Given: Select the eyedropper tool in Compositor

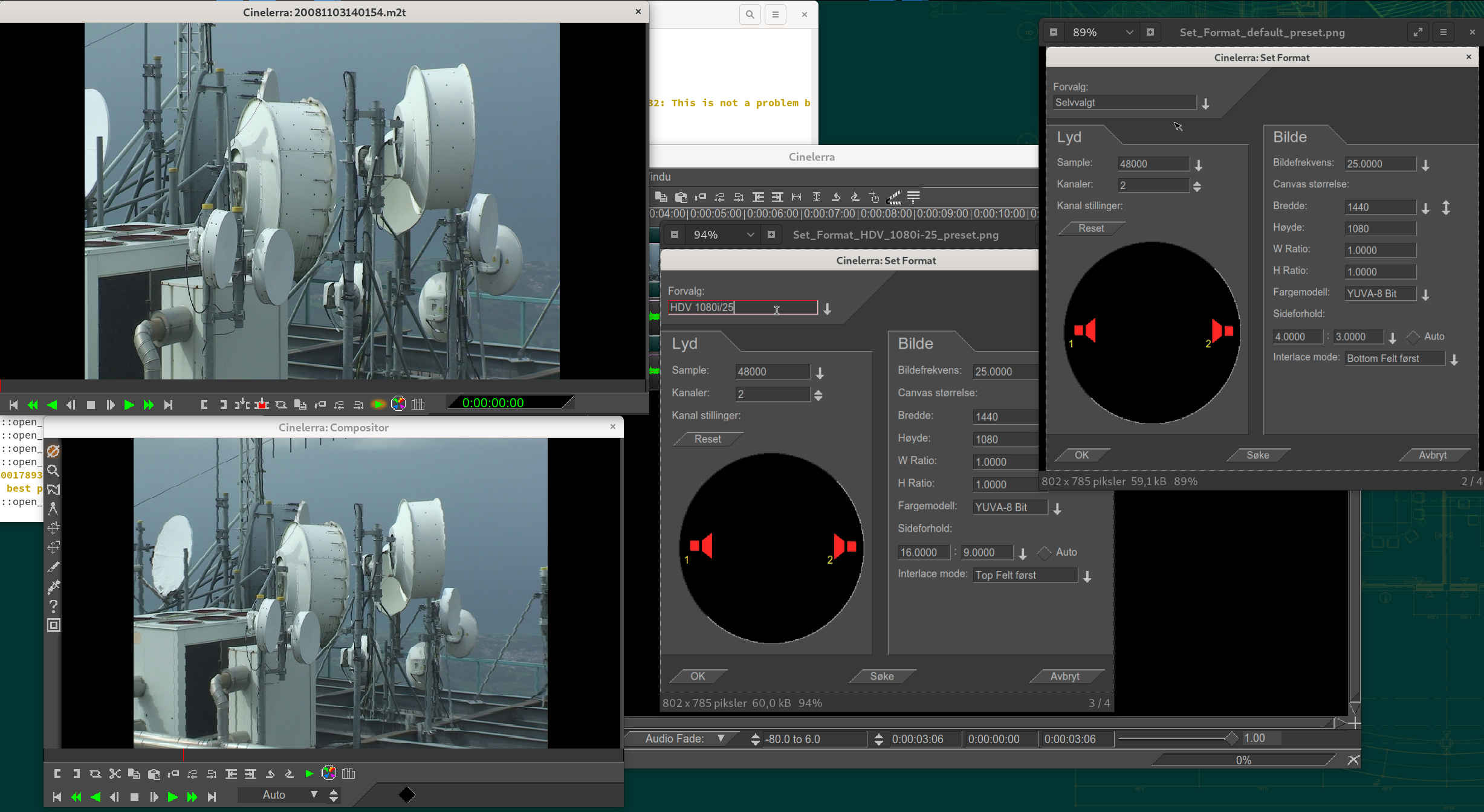Looking at the screenshot, I should pos(53,587).
